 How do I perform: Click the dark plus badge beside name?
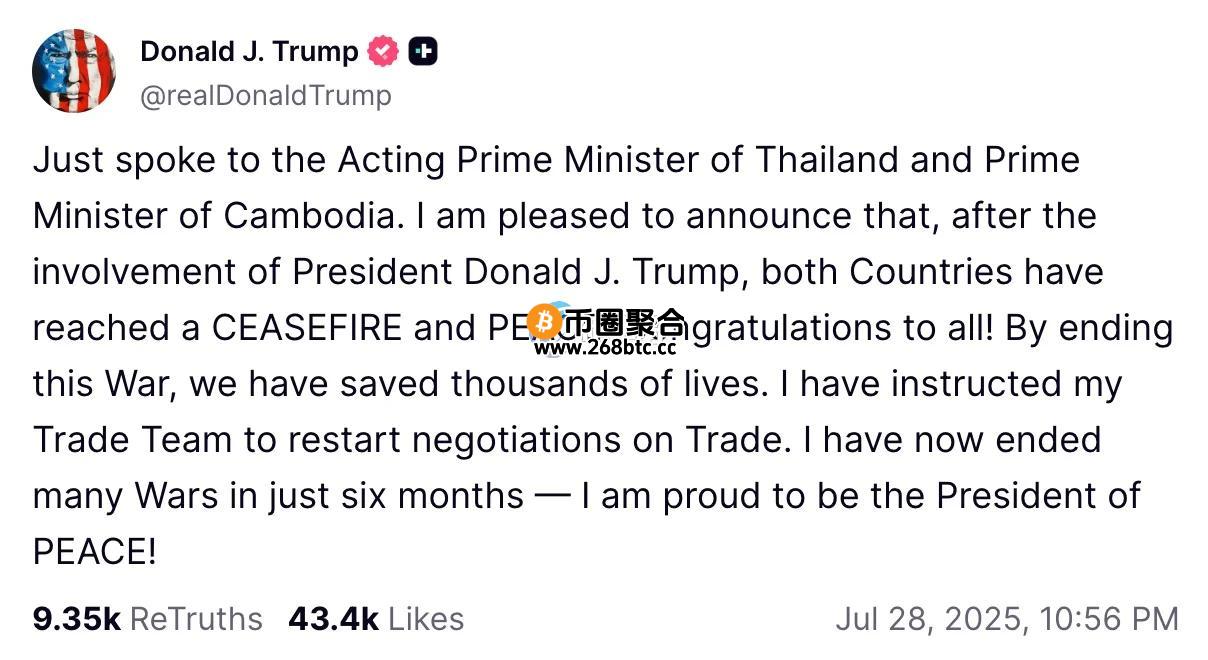click(x=423, y=51)
